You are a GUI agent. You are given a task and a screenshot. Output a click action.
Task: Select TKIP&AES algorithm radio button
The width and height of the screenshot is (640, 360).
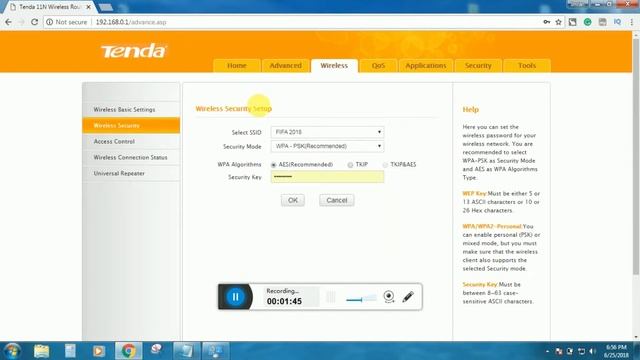pos(385,165)
